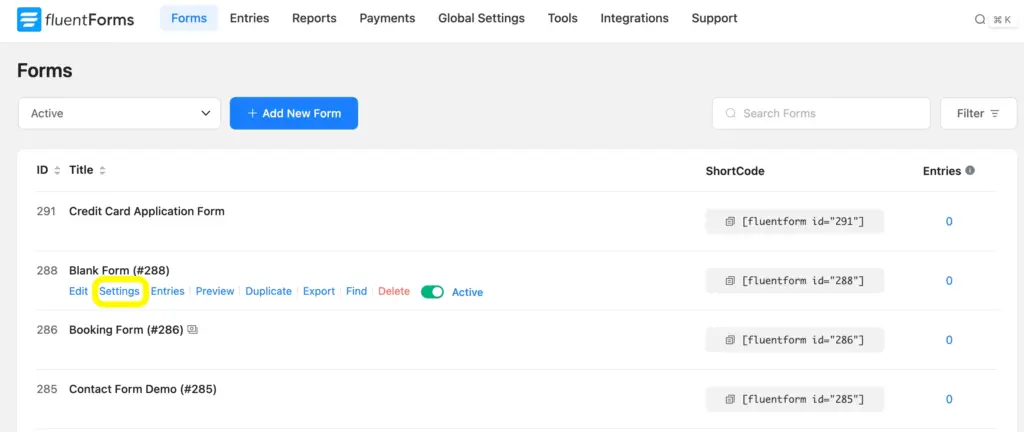Click Delete link for Blank Form
1024x432 pixels.
[394, 291]
